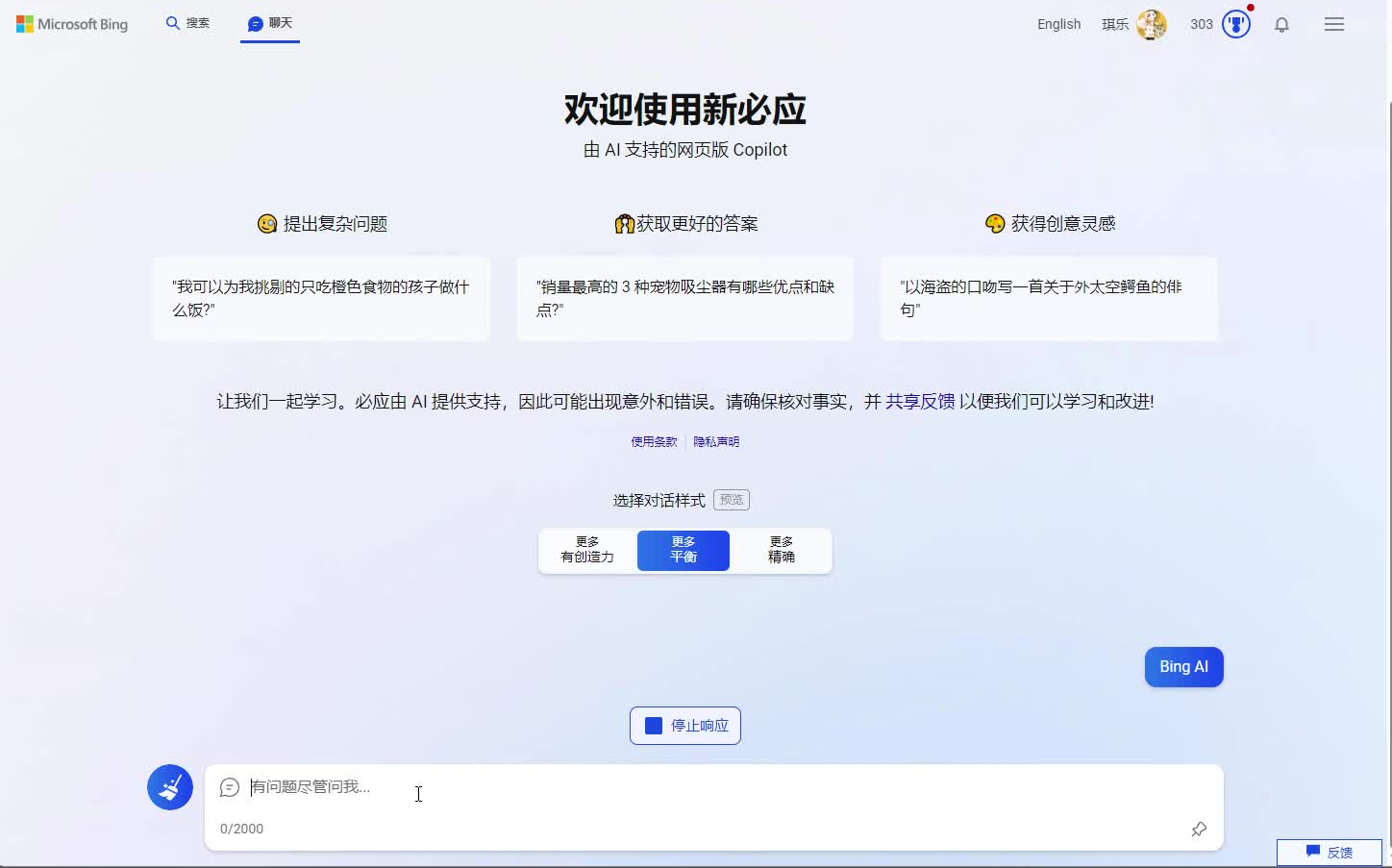1392x868 pixels.
Task: Click the new topic broom icon
Action: click(170, 787)
